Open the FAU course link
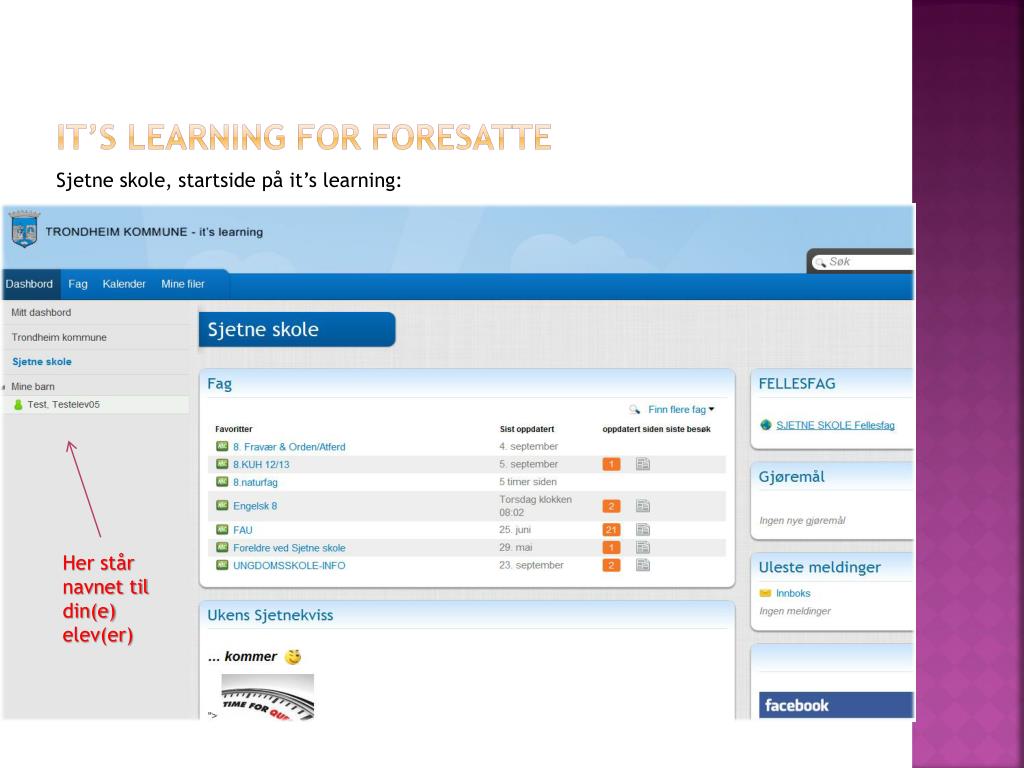 [243, 530]
